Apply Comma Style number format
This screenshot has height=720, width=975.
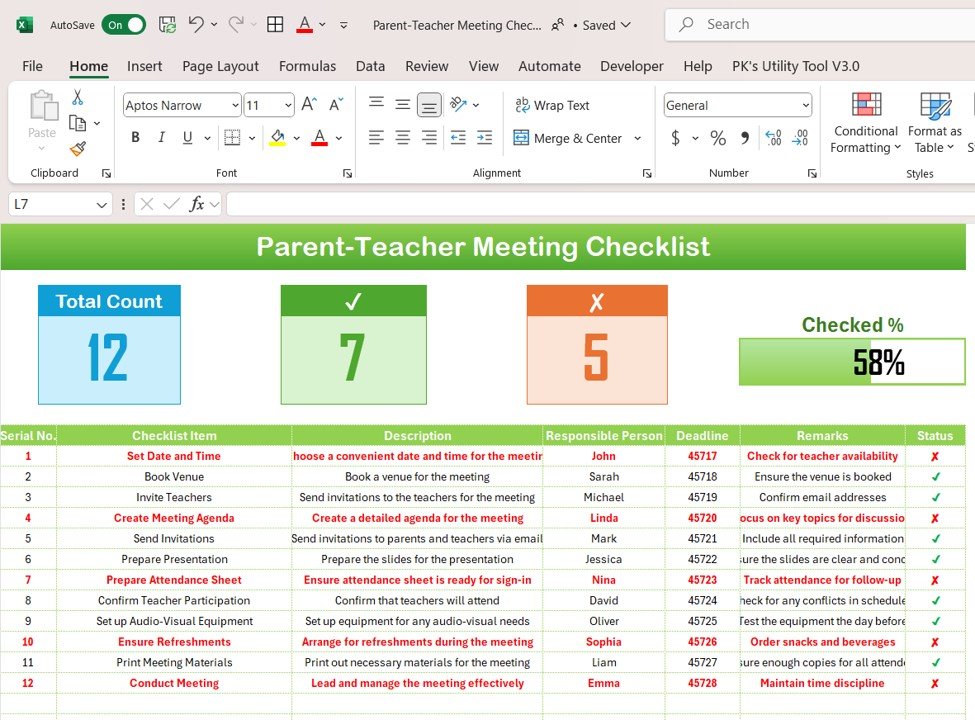tap(745, 138)
